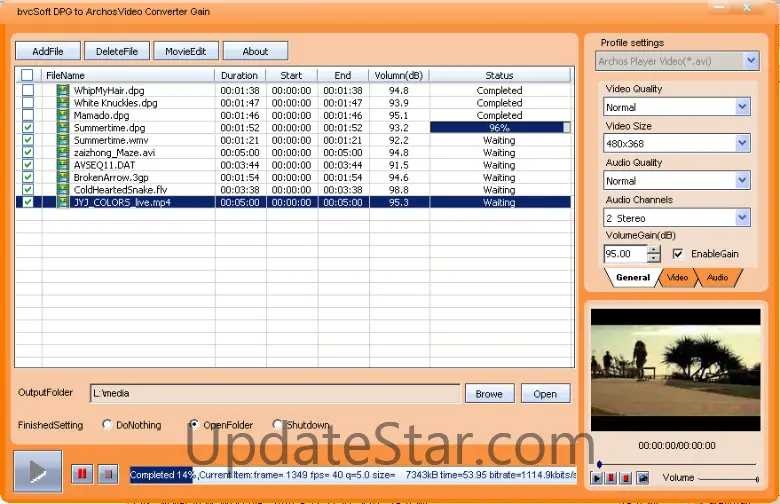780x504 pixels.
Task: Uncheck ColdHeartedSnake.flv checkbox
Action: [x=28, y=190]
